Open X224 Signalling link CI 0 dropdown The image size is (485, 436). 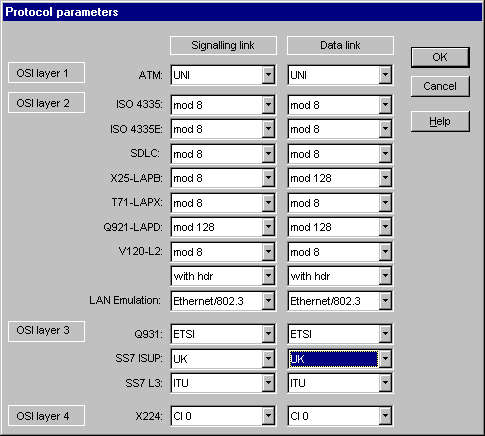pos(268,416)
